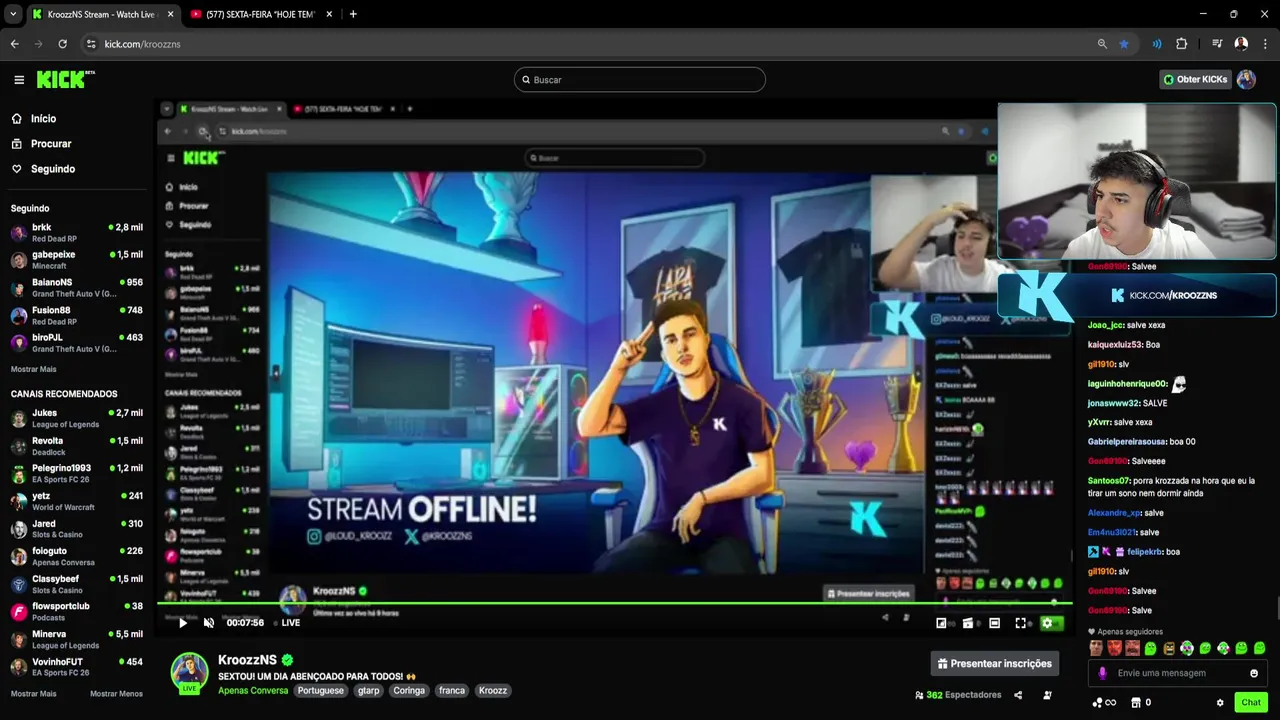Seek on the green progress bar

coord(615,603)
